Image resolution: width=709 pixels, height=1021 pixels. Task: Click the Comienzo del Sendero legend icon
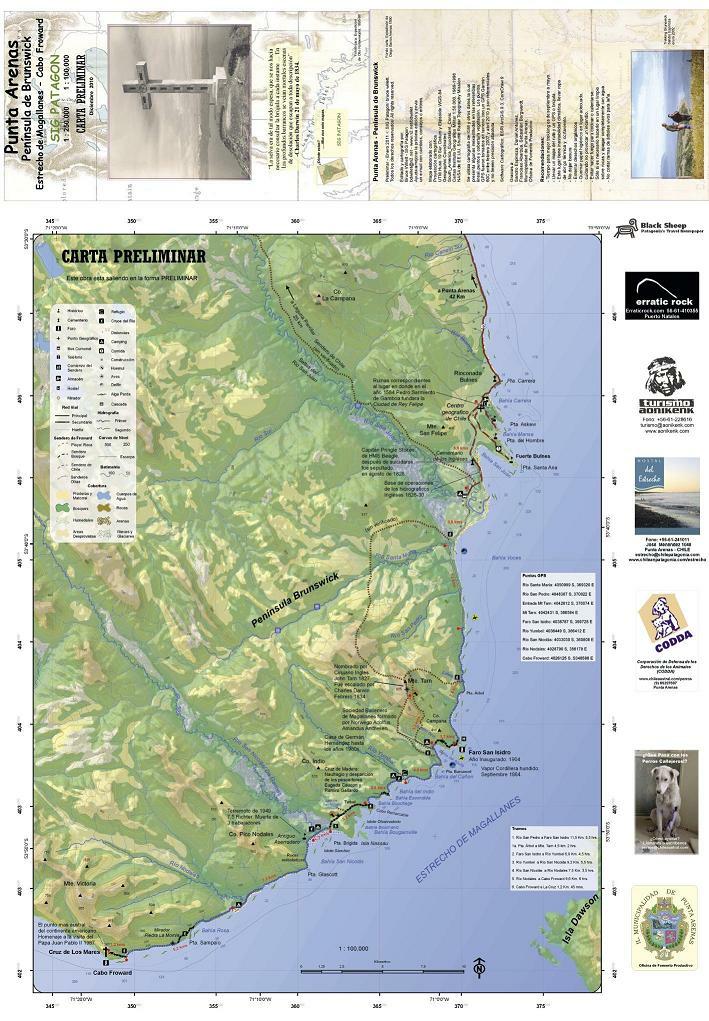(59, 368)
